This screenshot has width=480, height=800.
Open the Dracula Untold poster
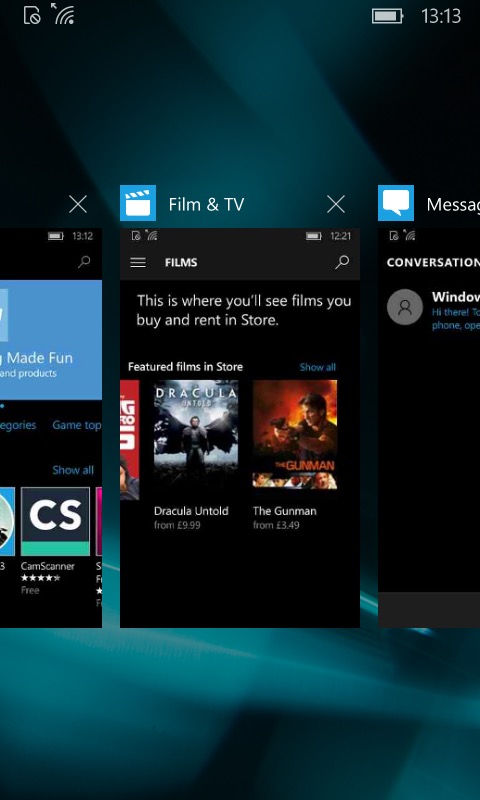(196, 435)
